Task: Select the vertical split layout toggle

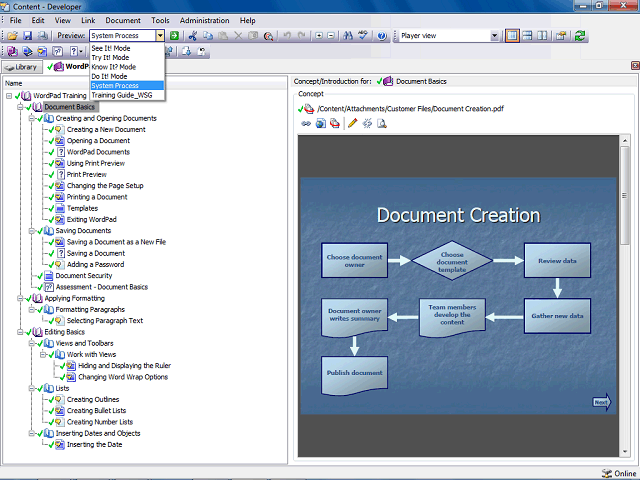Action: coord(542,36)
